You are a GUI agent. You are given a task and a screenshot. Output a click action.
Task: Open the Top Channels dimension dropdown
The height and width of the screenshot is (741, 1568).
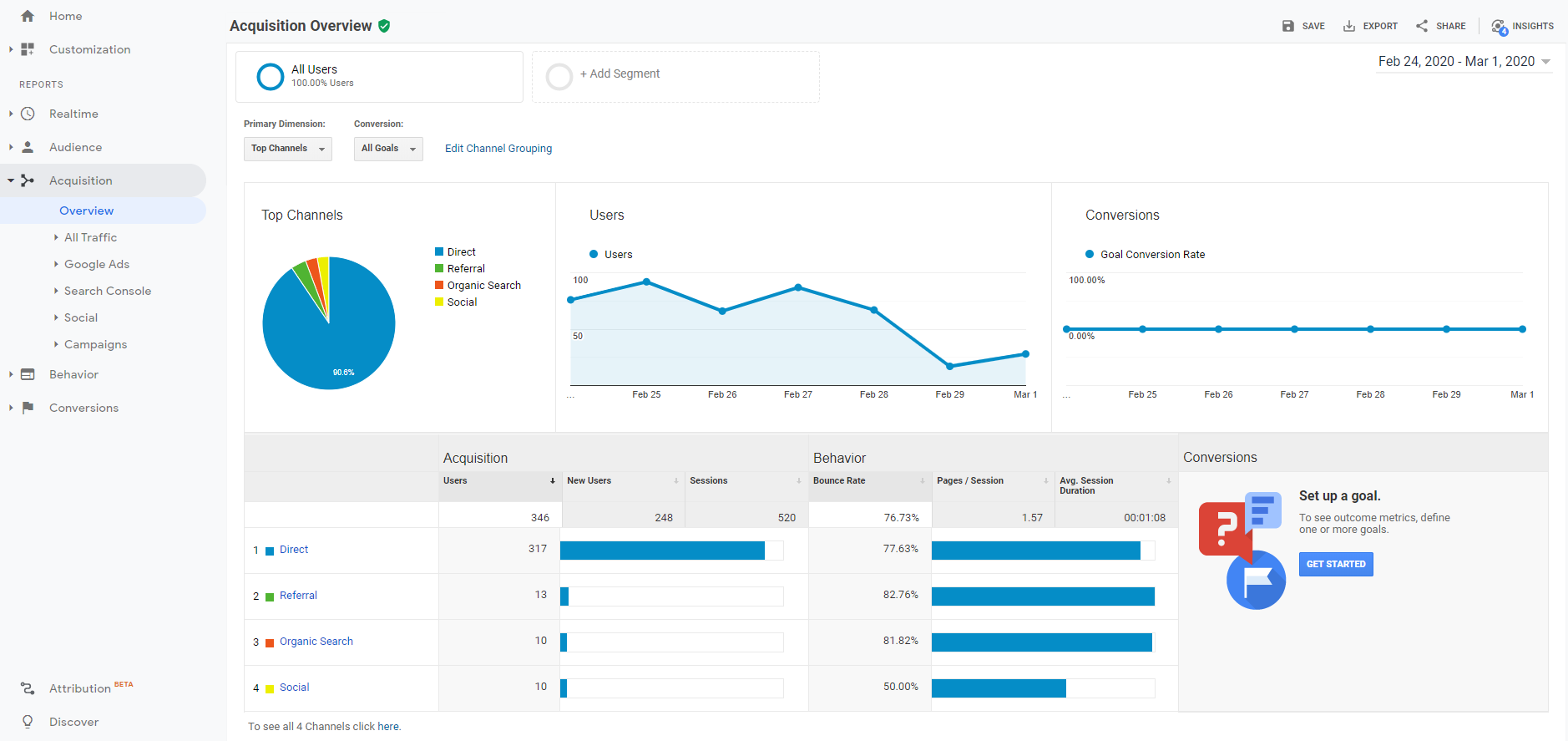tap(288, 149)
